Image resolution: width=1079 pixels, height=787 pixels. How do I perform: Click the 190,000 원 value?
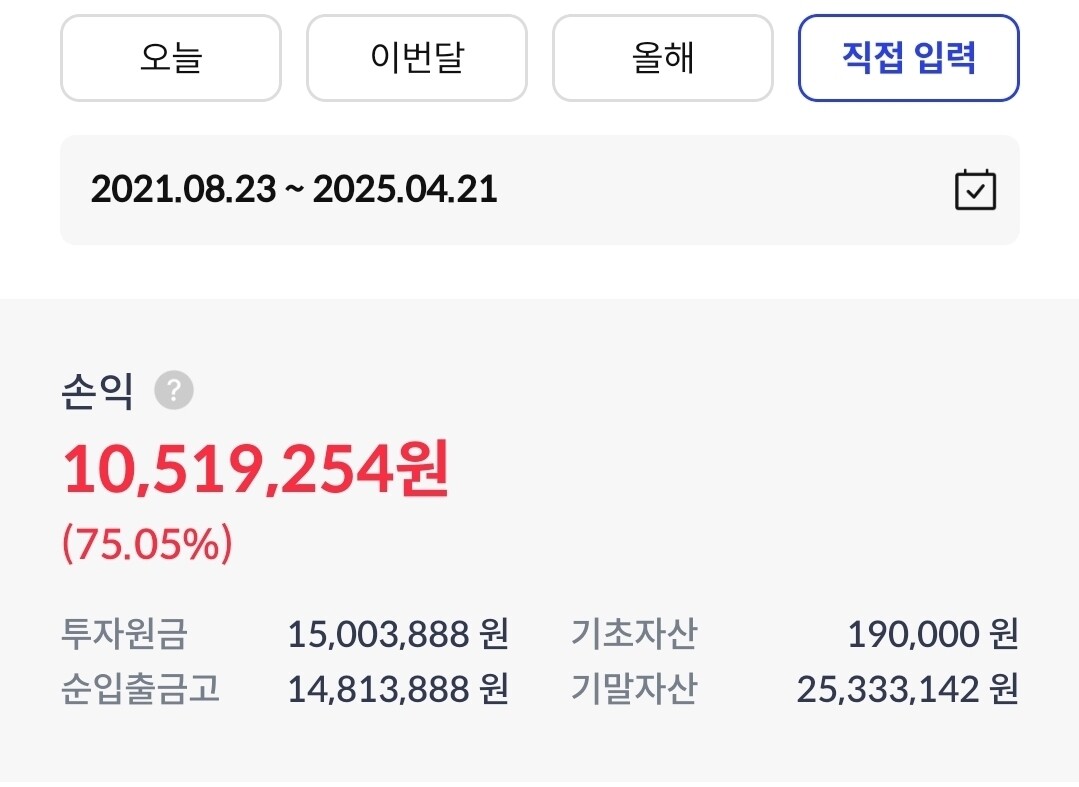click(932, 633)
